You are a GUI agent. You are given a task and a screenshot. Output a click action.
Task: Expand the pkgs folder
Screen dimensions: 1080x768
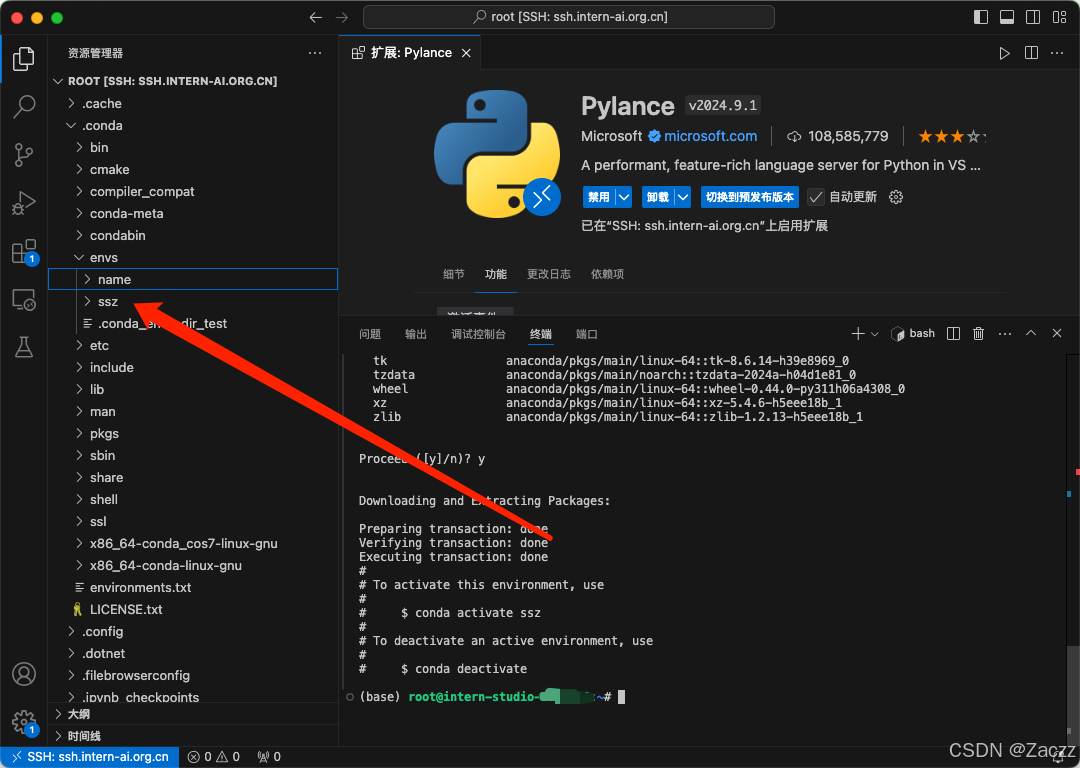(x=193, y=433)
